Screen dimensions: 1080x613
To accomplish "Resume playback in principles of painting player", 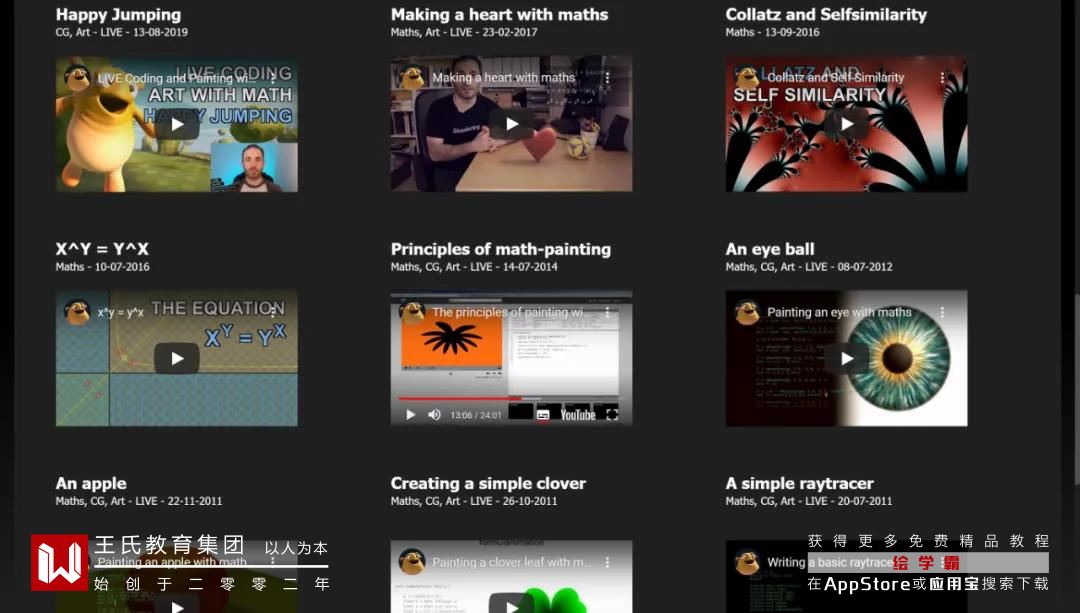I will point(411,415).
